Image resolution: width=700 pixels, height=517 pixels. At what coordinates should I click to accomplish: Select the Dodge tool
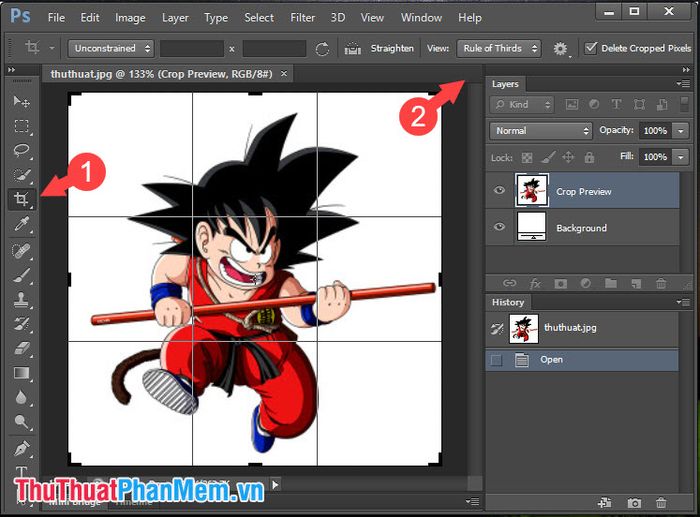point(21,421)
